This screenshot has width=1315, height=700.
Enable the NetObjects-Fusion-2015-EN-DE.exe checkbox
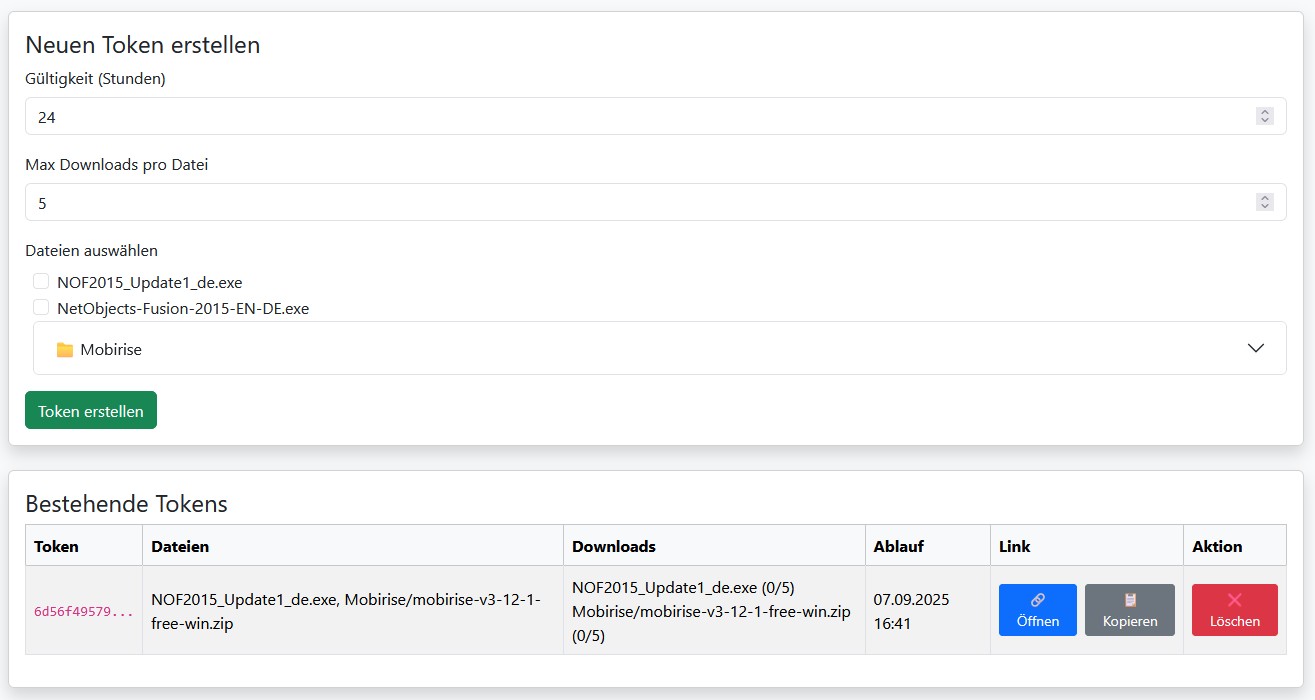click(41, 308)
